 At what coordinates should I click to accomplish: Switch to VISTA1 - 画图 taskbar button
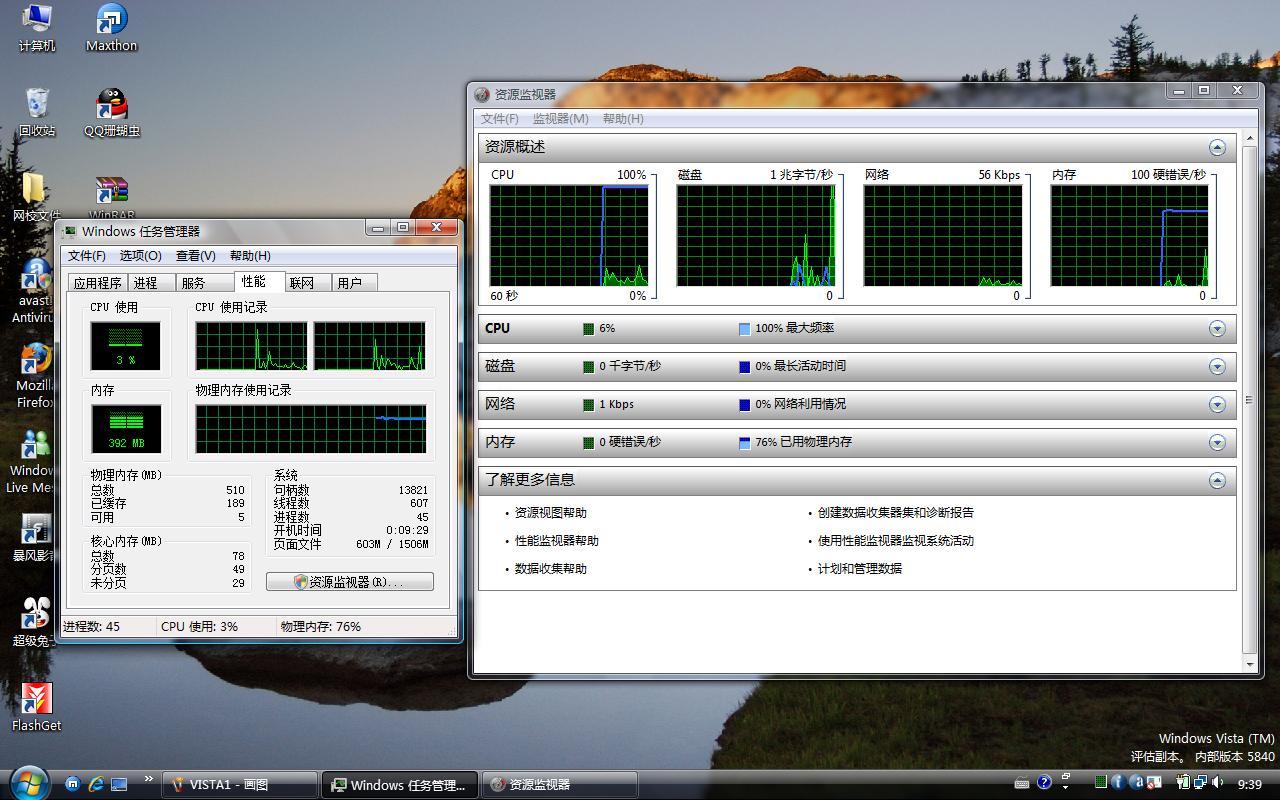tap(240, 785)
